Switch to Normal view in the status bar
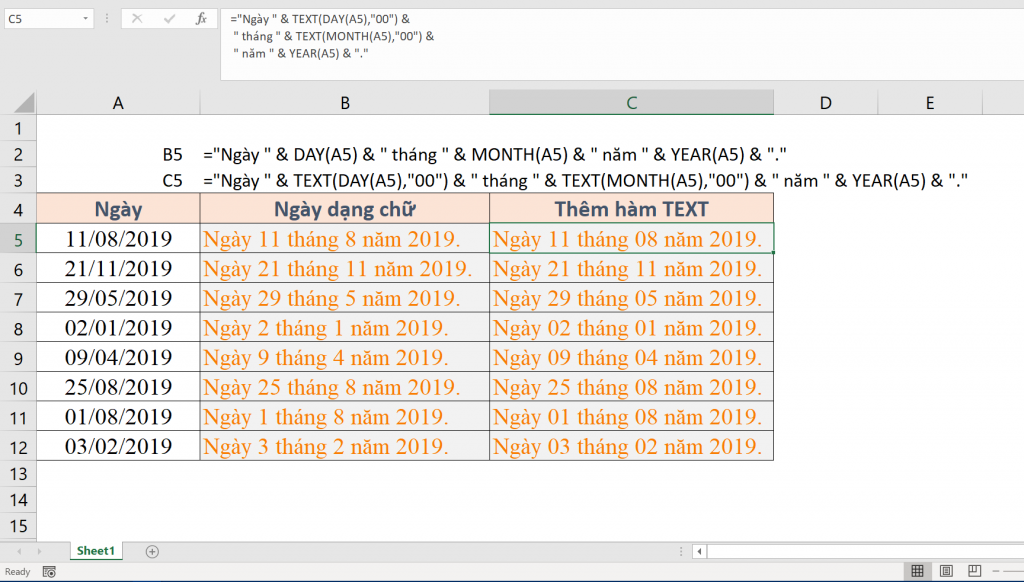 (x=918, y=571)
